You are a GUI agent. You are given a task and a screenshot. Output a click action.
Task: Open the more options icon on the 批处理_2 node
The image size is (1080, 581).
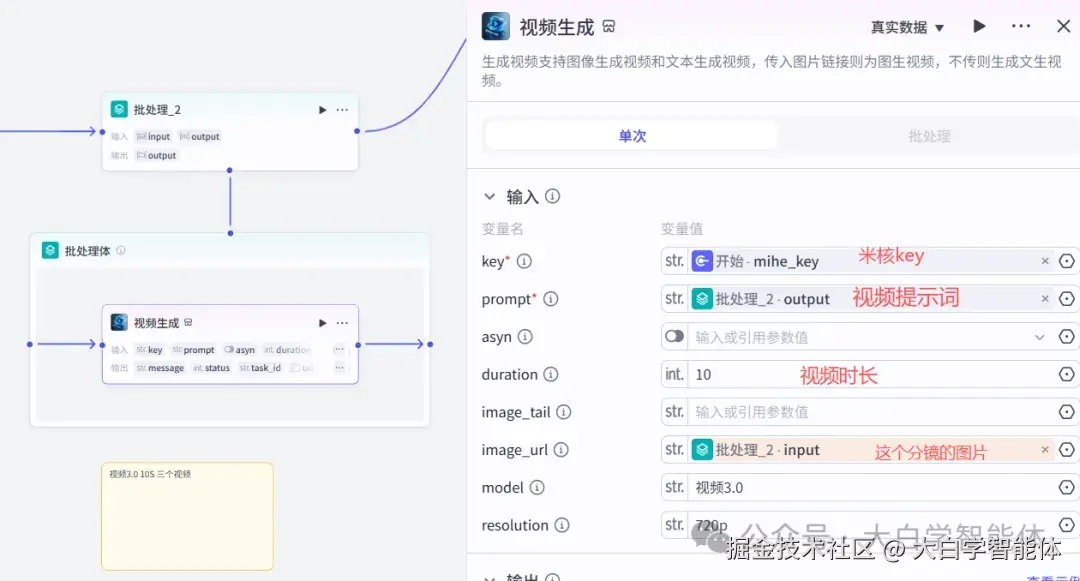[x=342, y=109]
